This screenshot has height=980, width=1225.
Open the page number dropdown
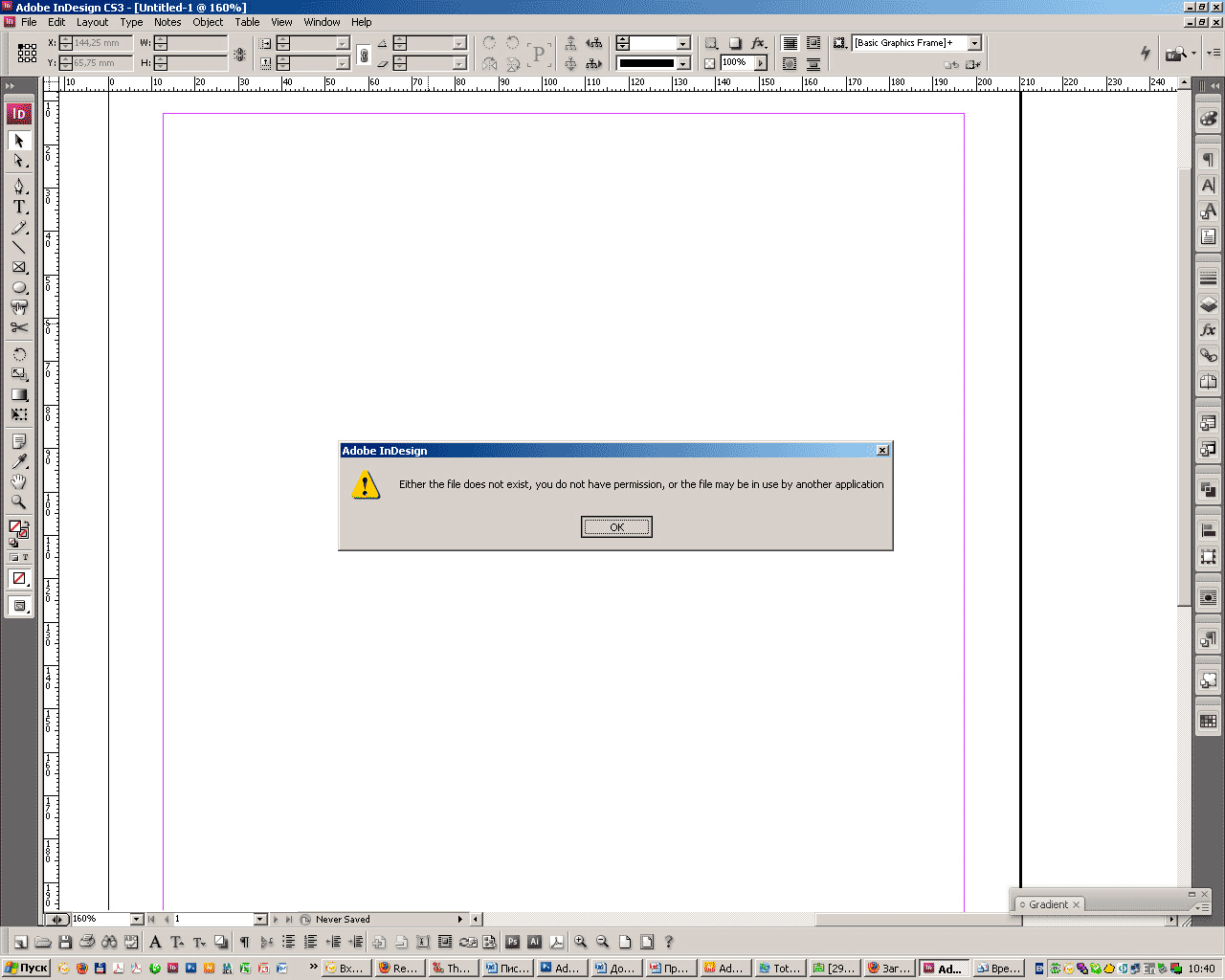pyautogui.click(x=260, y=919)
